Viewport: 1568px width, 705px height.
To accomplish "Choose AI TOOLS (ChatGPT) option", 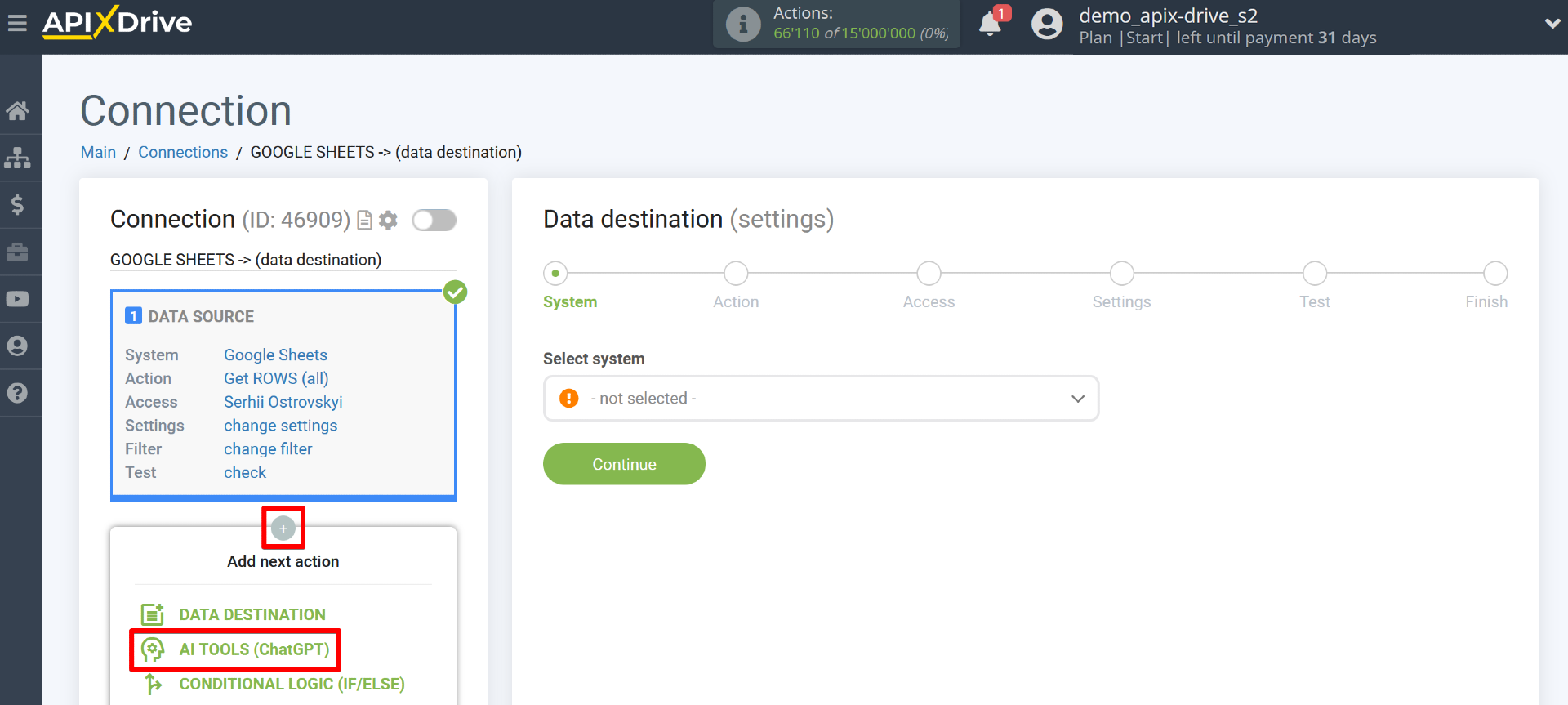I will point(253,649).
